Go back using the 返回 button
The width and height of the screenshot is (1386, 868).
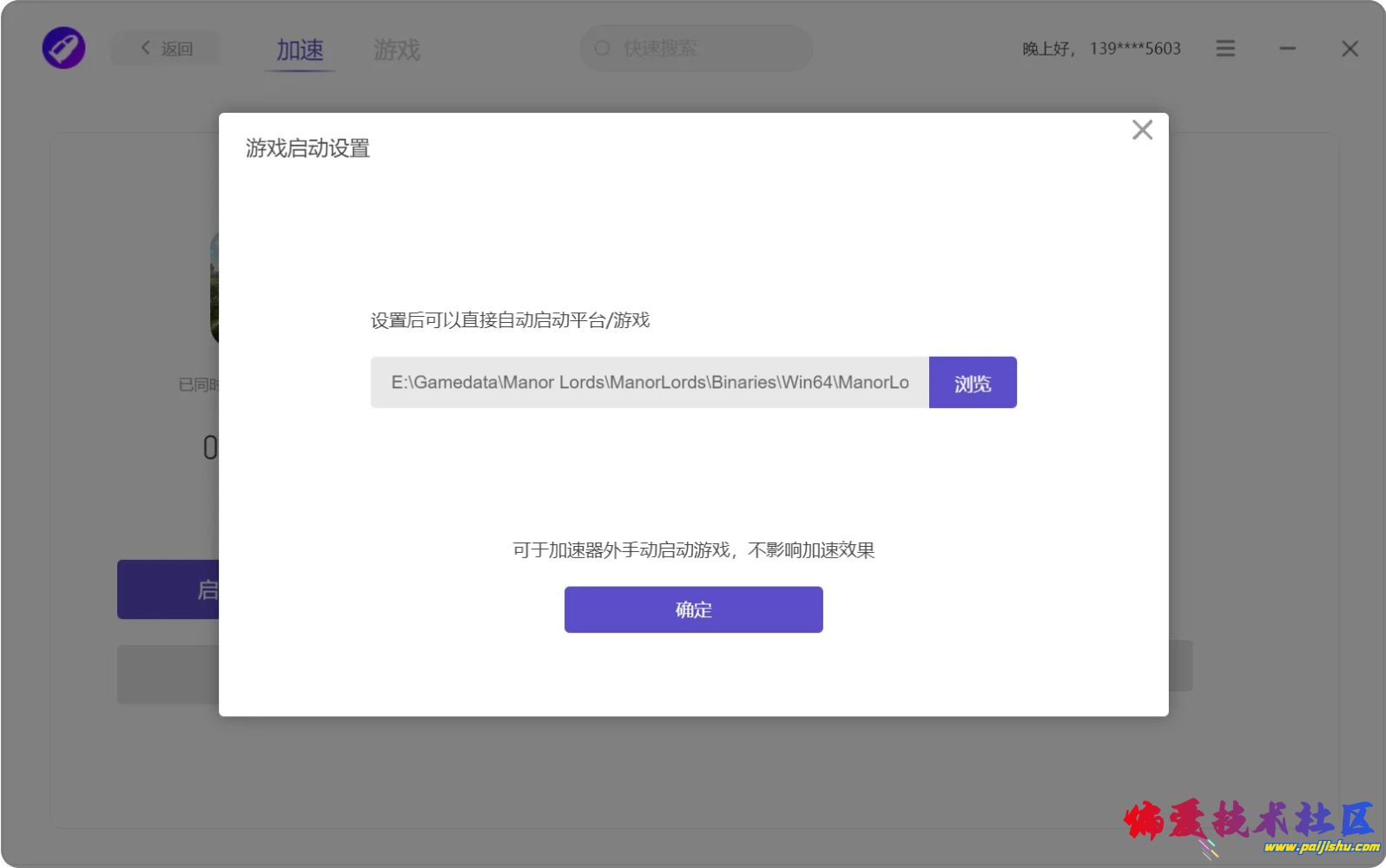pyautogui.click(x=167, y=49)
